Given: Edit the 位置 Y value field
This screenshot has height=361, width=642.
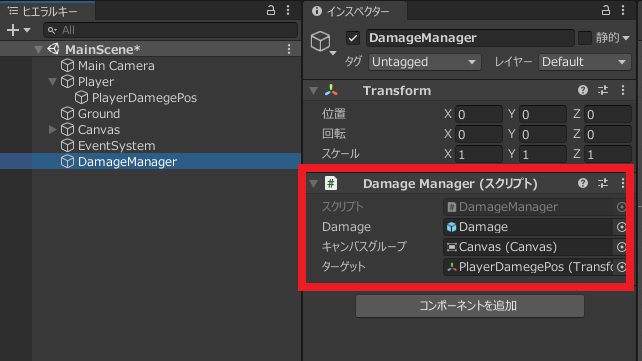Looking at the screenshot, I should pos(543,114).
